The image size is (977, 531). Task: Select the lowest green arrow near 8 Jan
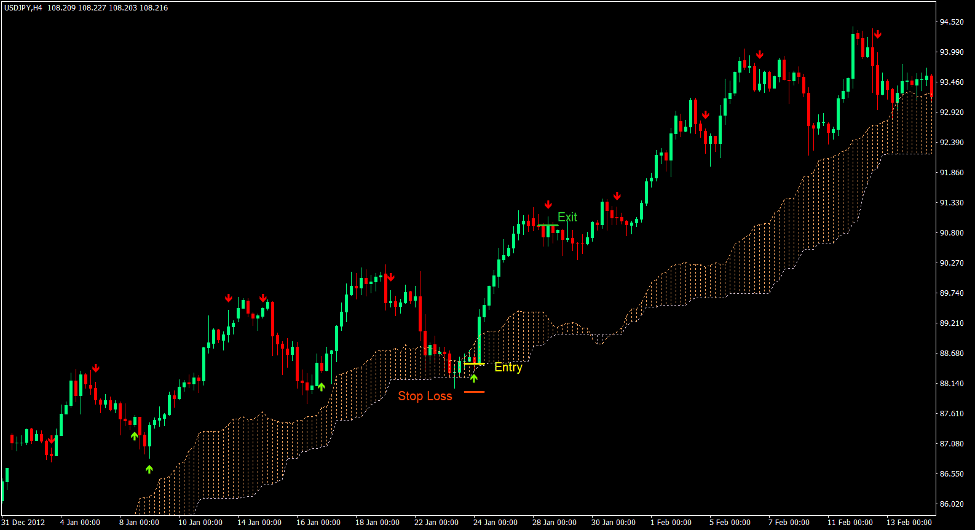[150, 469]
